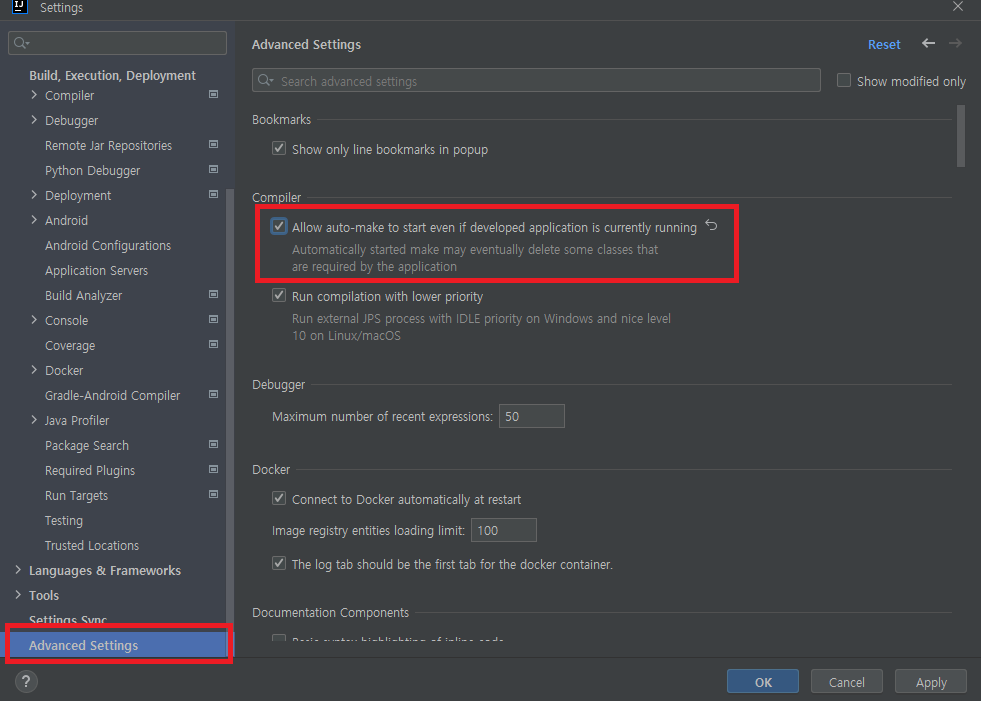The width and height of the screenshot is (981, 701).
Task: Click project-level icon next to Run Targets
Action: [x=213, y=494]
